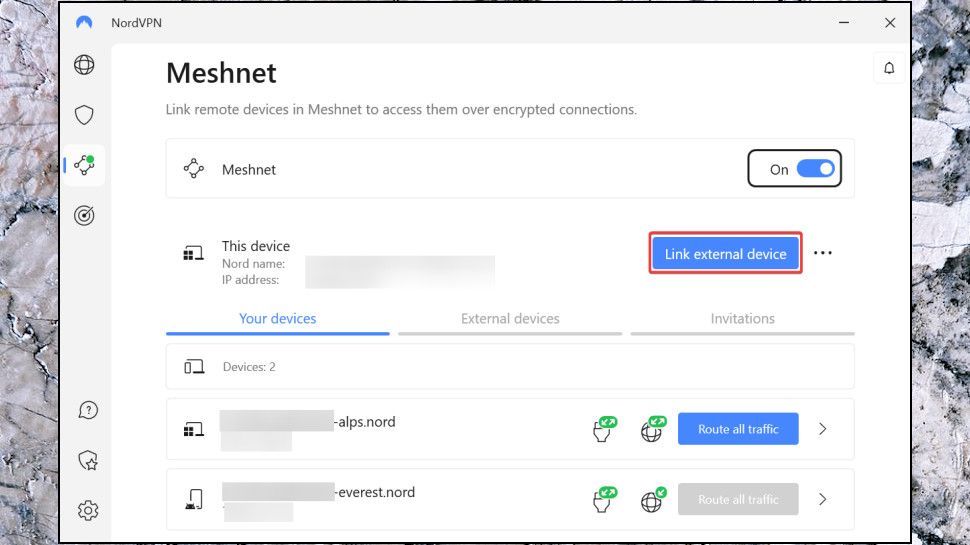
Task: Click the NordVPN logo in title bar
Action: click(x=84, y=23)
